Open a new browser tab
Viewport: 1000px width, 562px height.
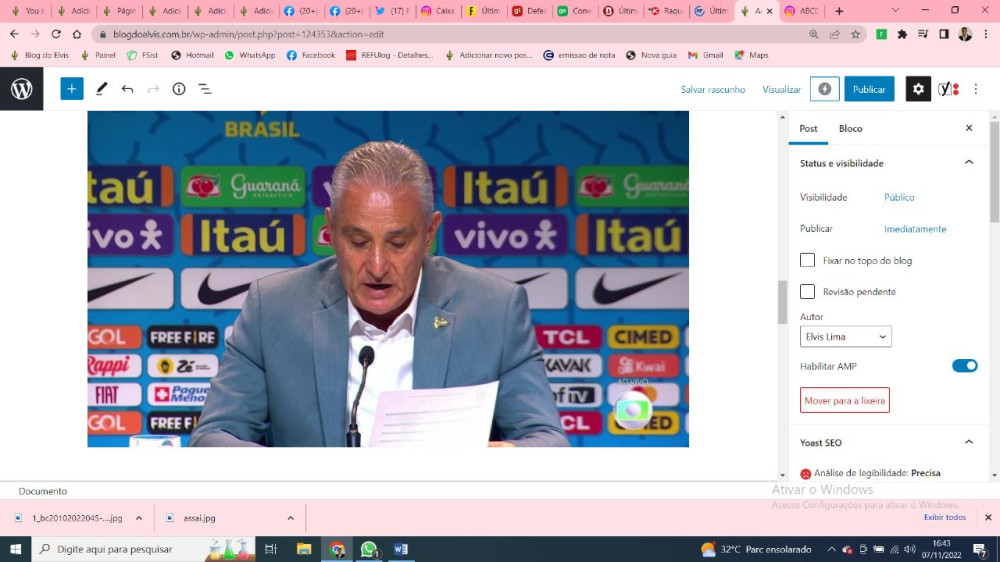[839, 11]
